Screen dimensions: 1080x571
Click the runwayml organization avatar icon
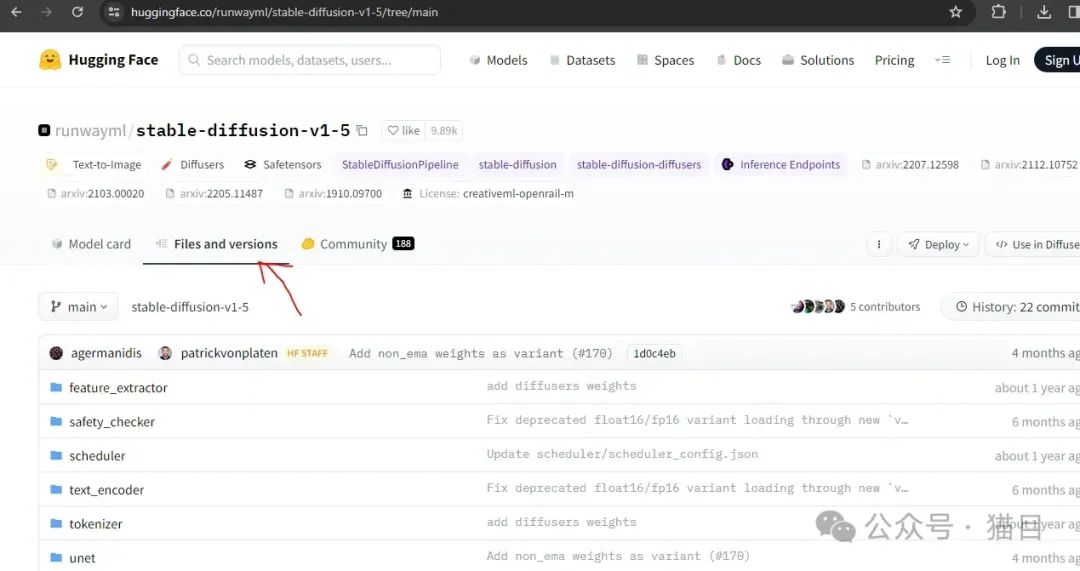click(44, 130)
